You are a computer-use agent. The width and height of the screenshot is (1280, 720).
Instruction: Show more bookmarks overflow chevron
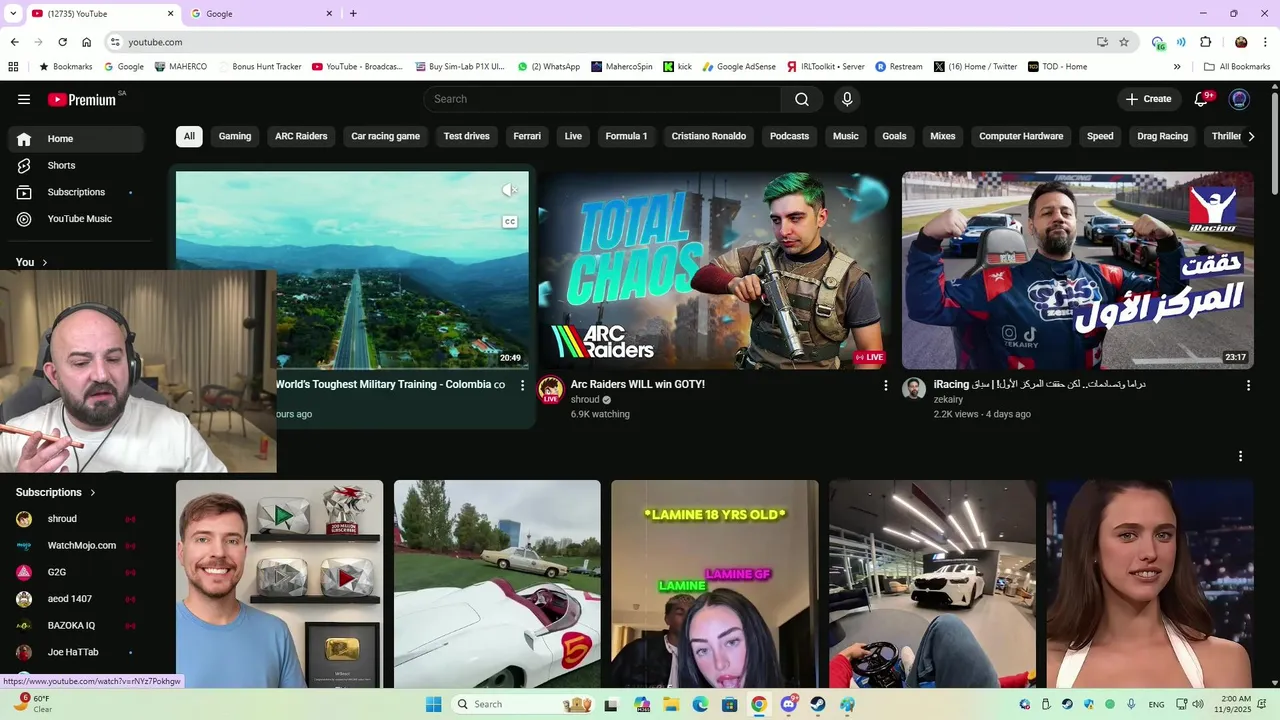click(1177, 67)
